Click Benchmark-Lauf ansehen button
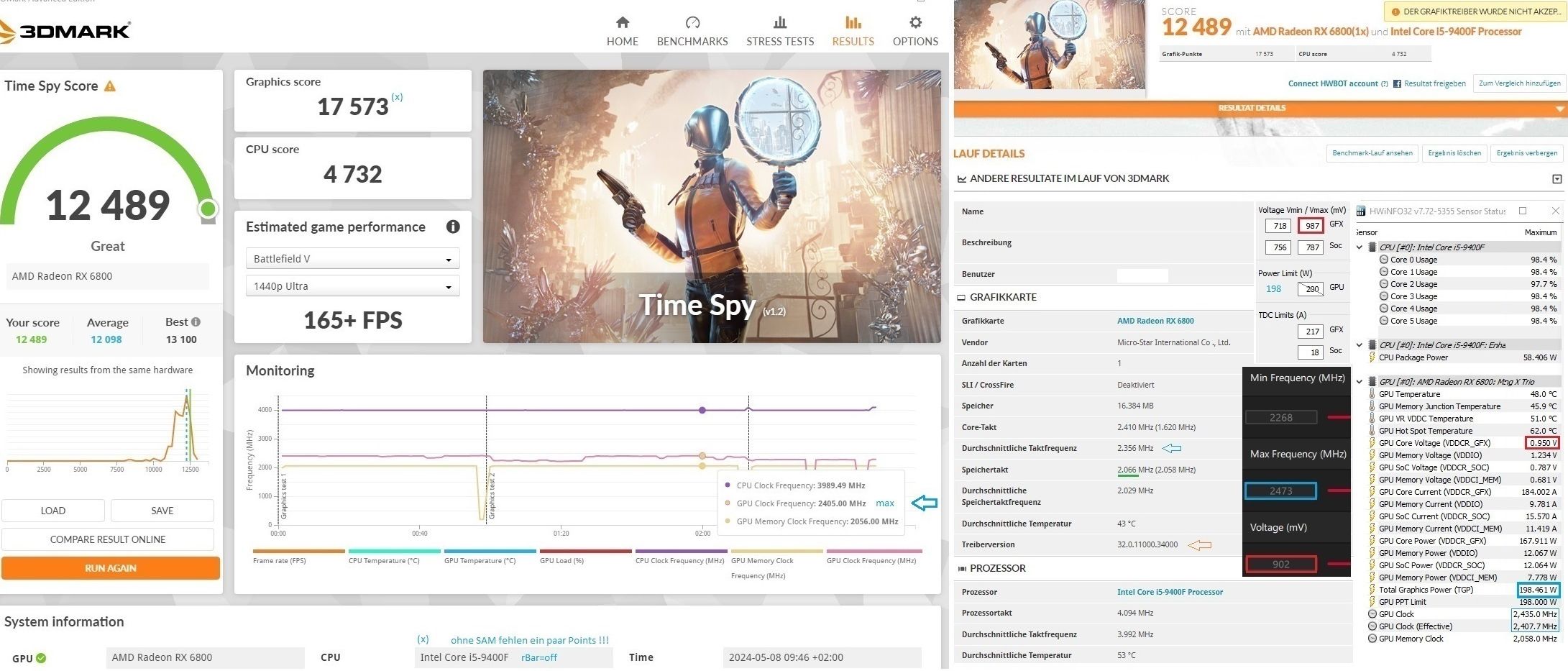The image size is (1568, 671). coord(1372,153)
